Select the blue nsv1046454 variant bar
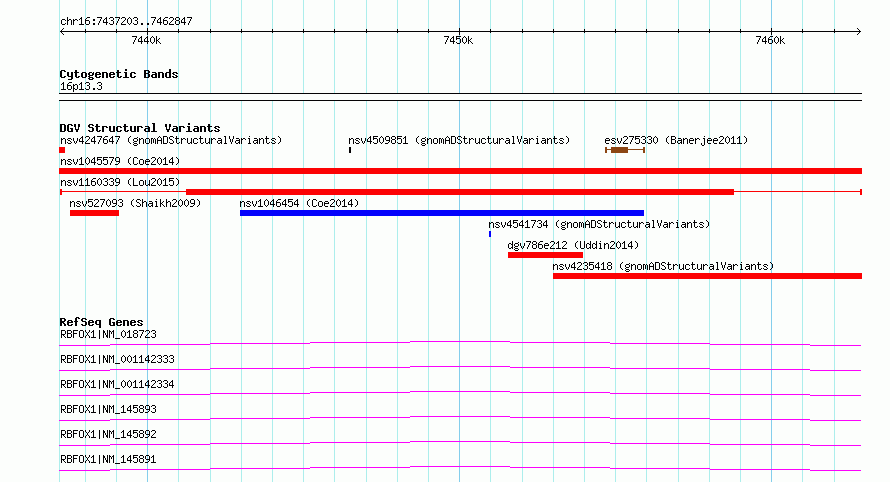The image size is (890, 482). [442, 213]
